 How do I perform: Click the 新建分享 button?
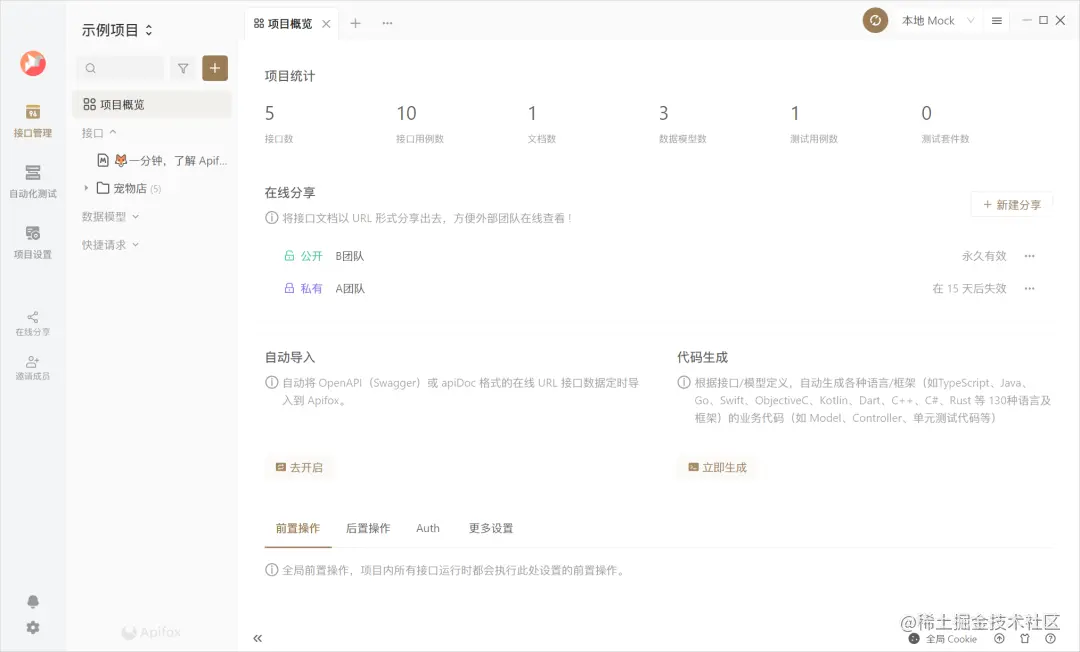1012,204
